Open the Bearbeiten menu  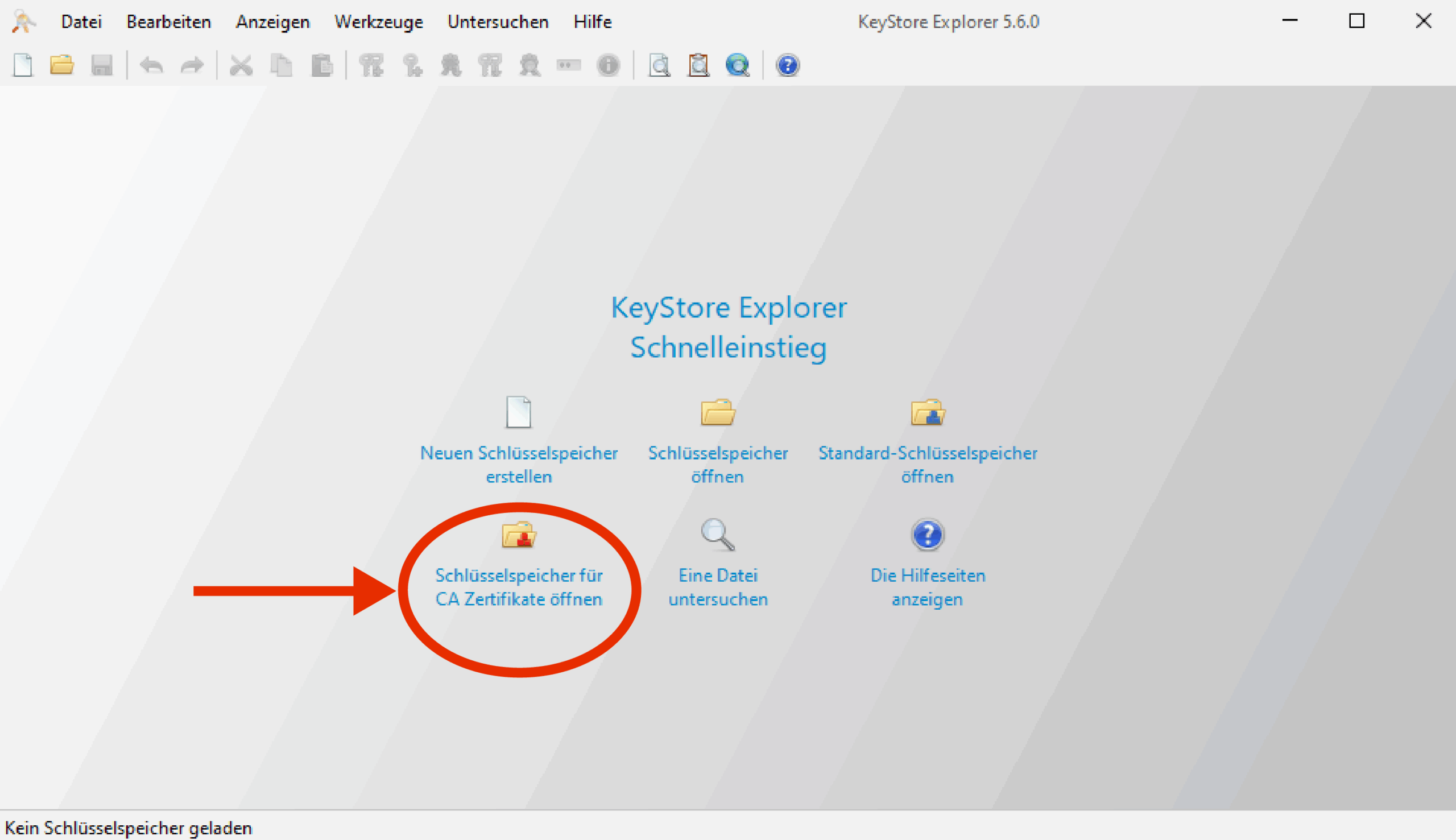pyautogui.click(x=168, y=22)
